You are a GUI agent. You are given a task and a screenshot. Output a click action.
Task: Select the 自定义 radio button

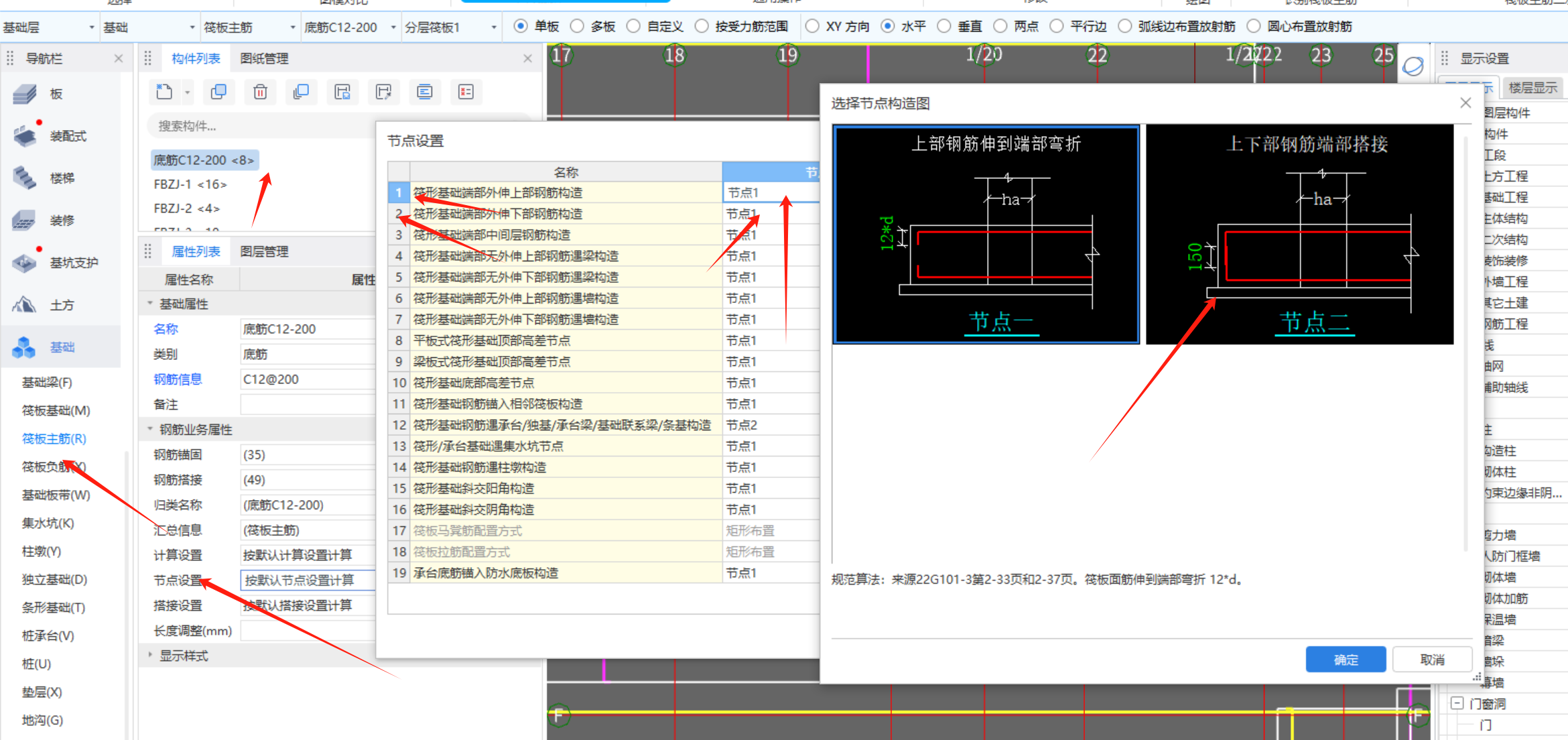(x=633, y=26)
